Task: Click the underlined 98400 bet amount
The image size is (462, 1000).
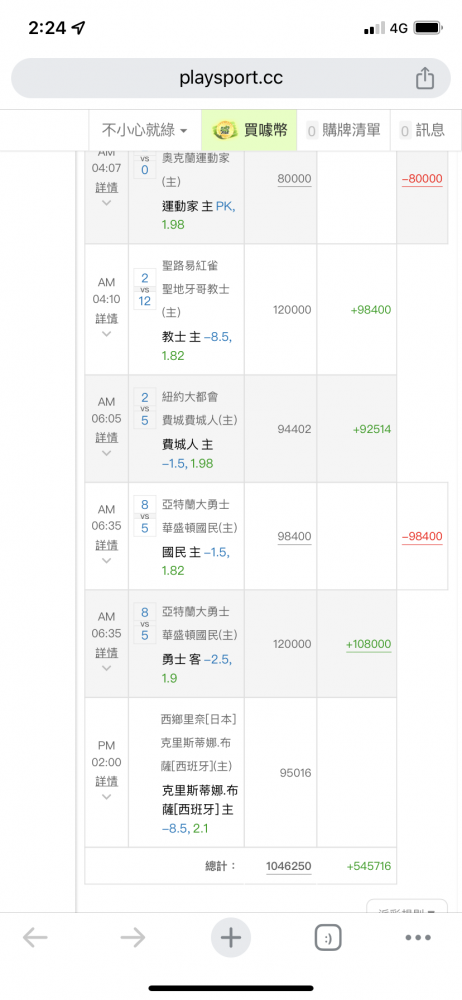Action: tap(294, 536)
